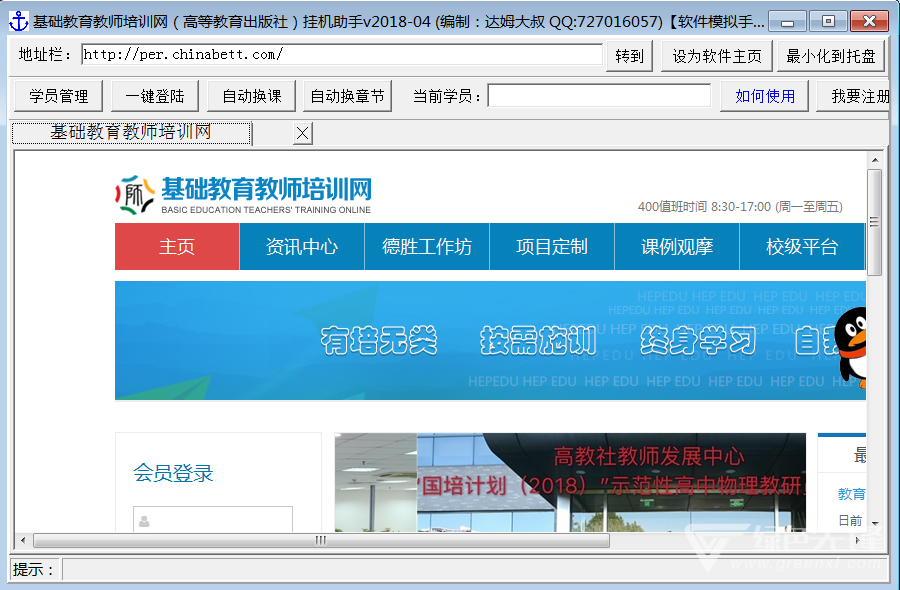Select the 基础教育教师培训网 tab

click(131, 133)
